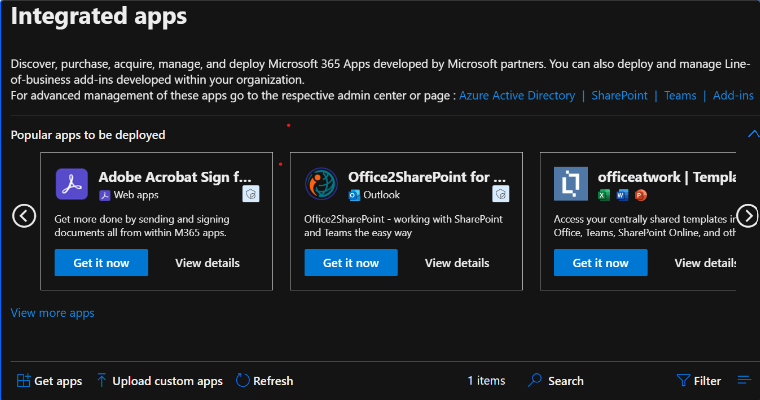Click the Adobe Acrobat Sign title

click(x=175, y=177)
